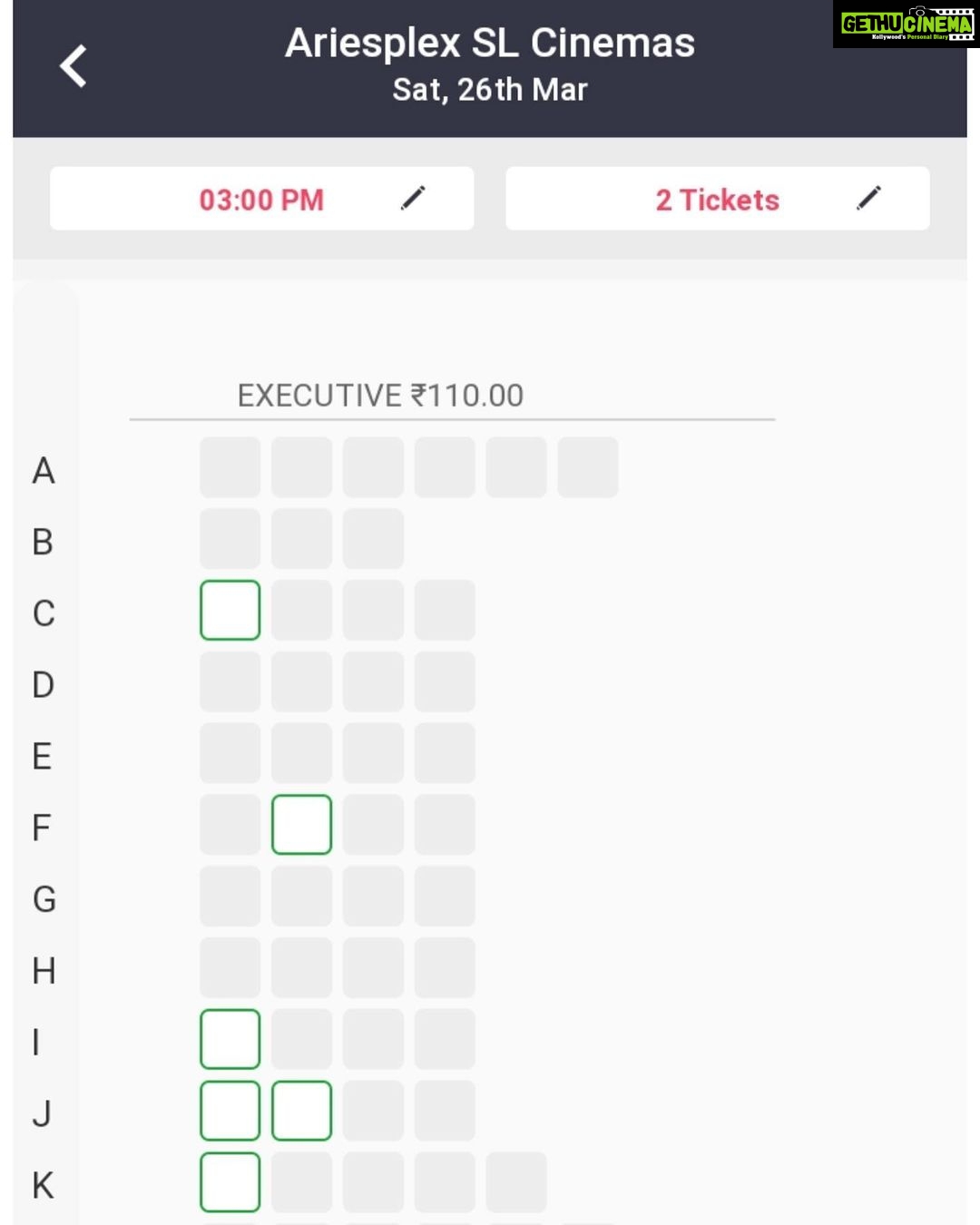Click the Ariesplex SL Cinemas title
Screen dimensions: 980x1225
click(490, 43)
